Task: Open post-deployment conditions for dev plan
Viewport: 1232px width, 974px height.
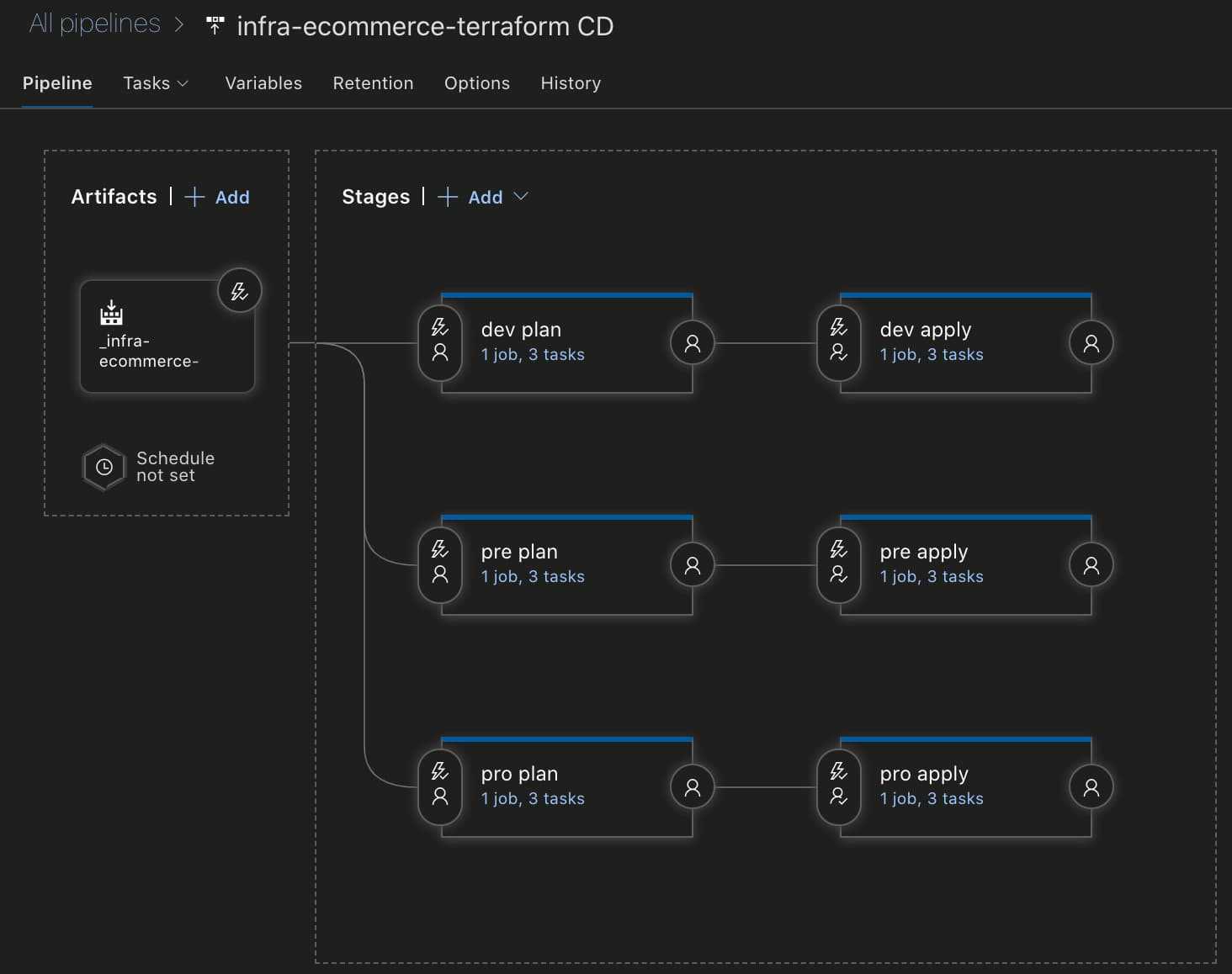Action: point(693,343)
